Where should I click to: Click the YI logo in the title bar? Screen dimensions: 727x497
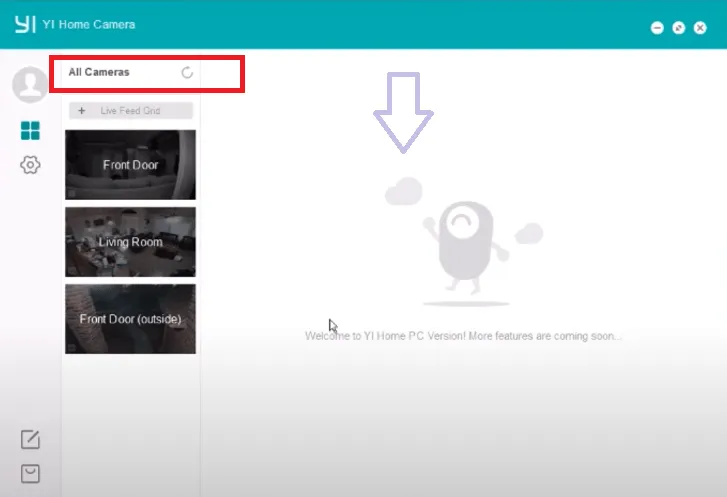(x=25, y=24)
